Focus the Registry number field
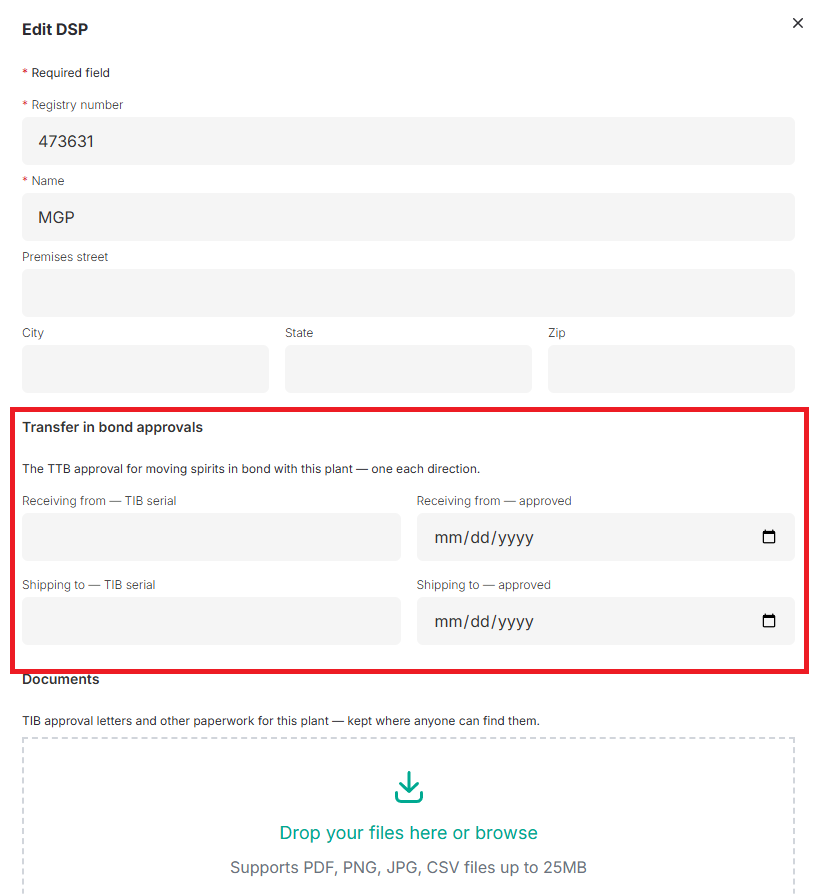The image size is (813, 895). point(408,141)
